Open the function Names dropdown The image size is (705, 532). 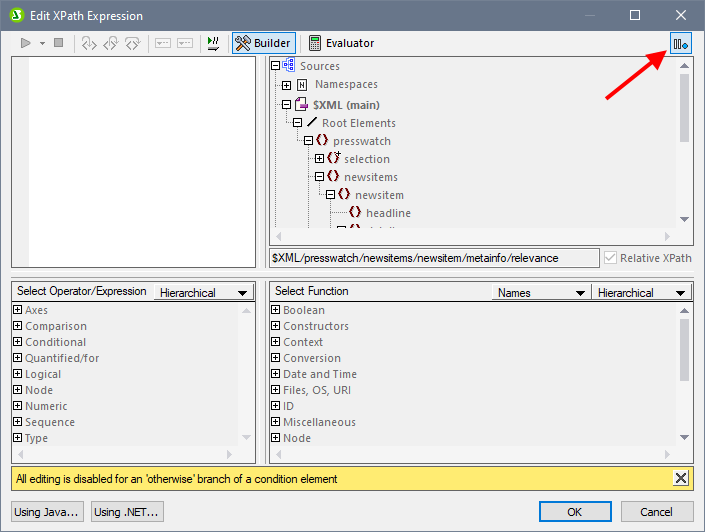pos(541,293)
